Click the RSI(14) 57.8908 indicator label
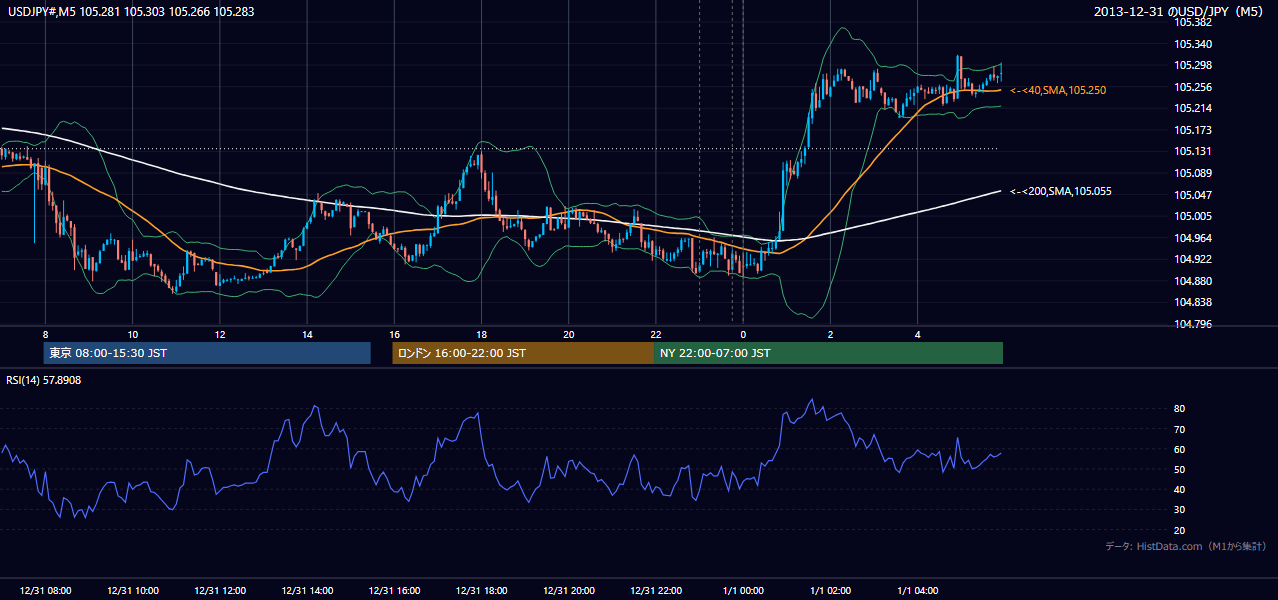1278x600 pixels. 44,380
